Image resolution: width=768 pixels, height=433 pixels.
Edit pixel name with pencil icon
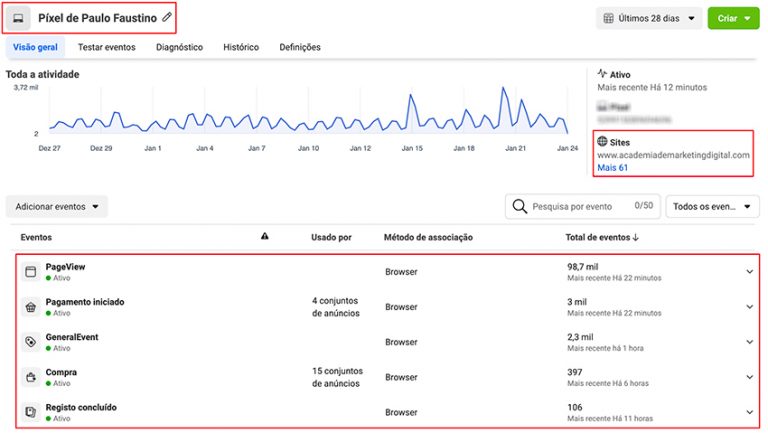click(167, 17)
